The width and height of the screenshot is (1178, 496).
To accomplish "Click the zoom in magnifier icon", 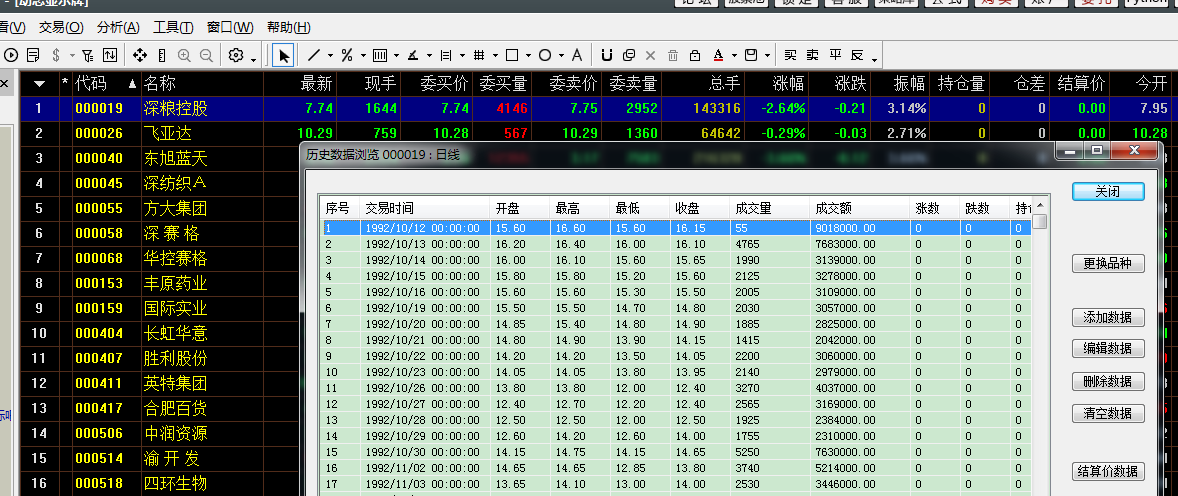I will tap(184, 55).
